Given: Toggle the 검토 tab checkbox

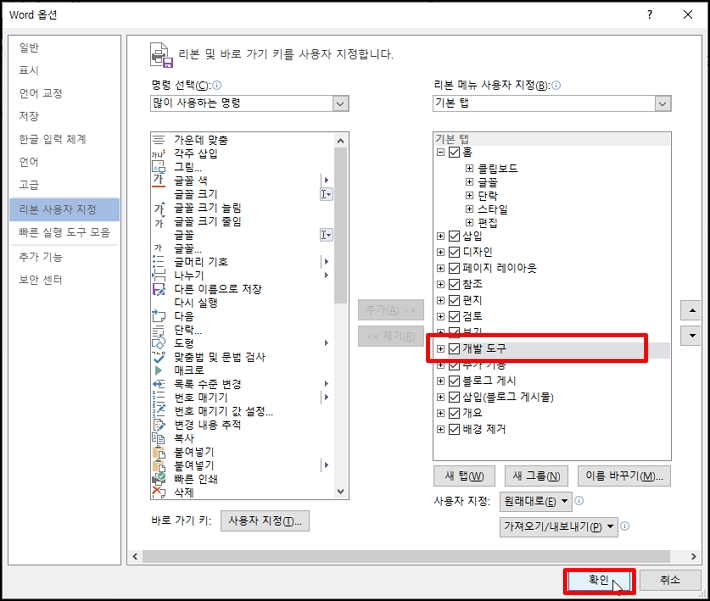Looking at the screenshot, I should pos(454,316).
